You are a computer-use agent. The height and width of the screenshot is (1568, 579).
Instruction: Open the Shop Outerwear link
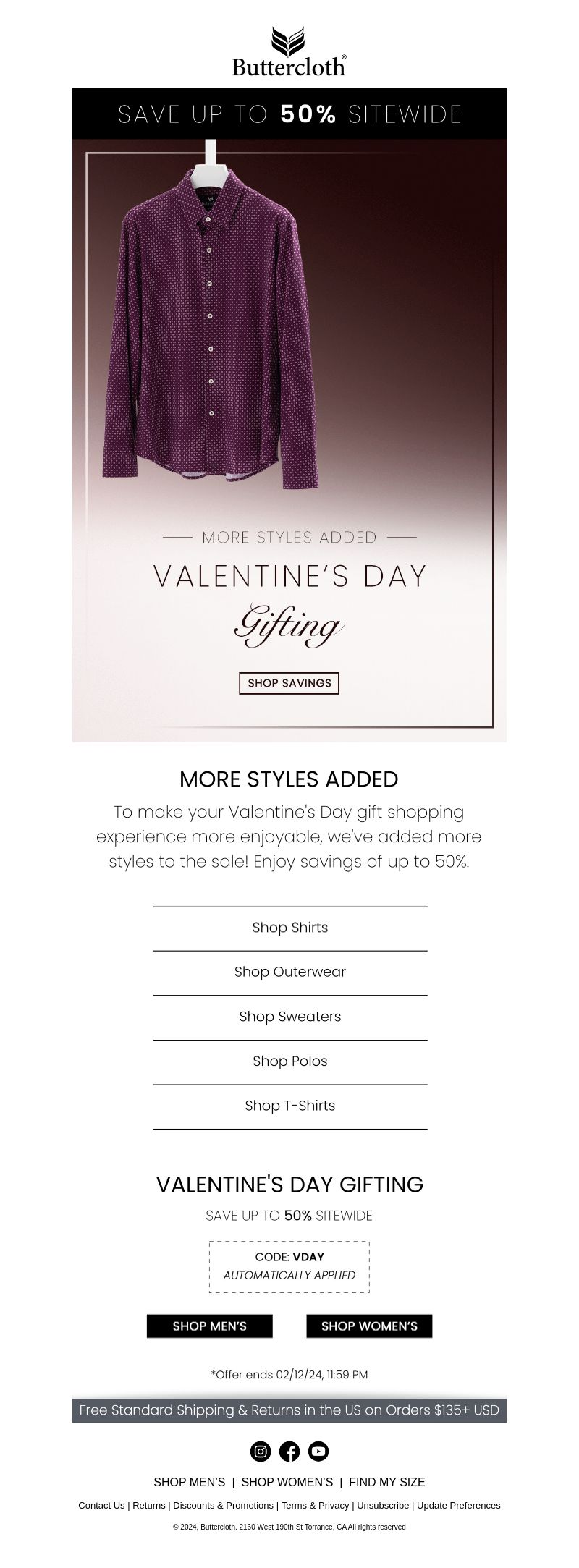click(290, 972)
